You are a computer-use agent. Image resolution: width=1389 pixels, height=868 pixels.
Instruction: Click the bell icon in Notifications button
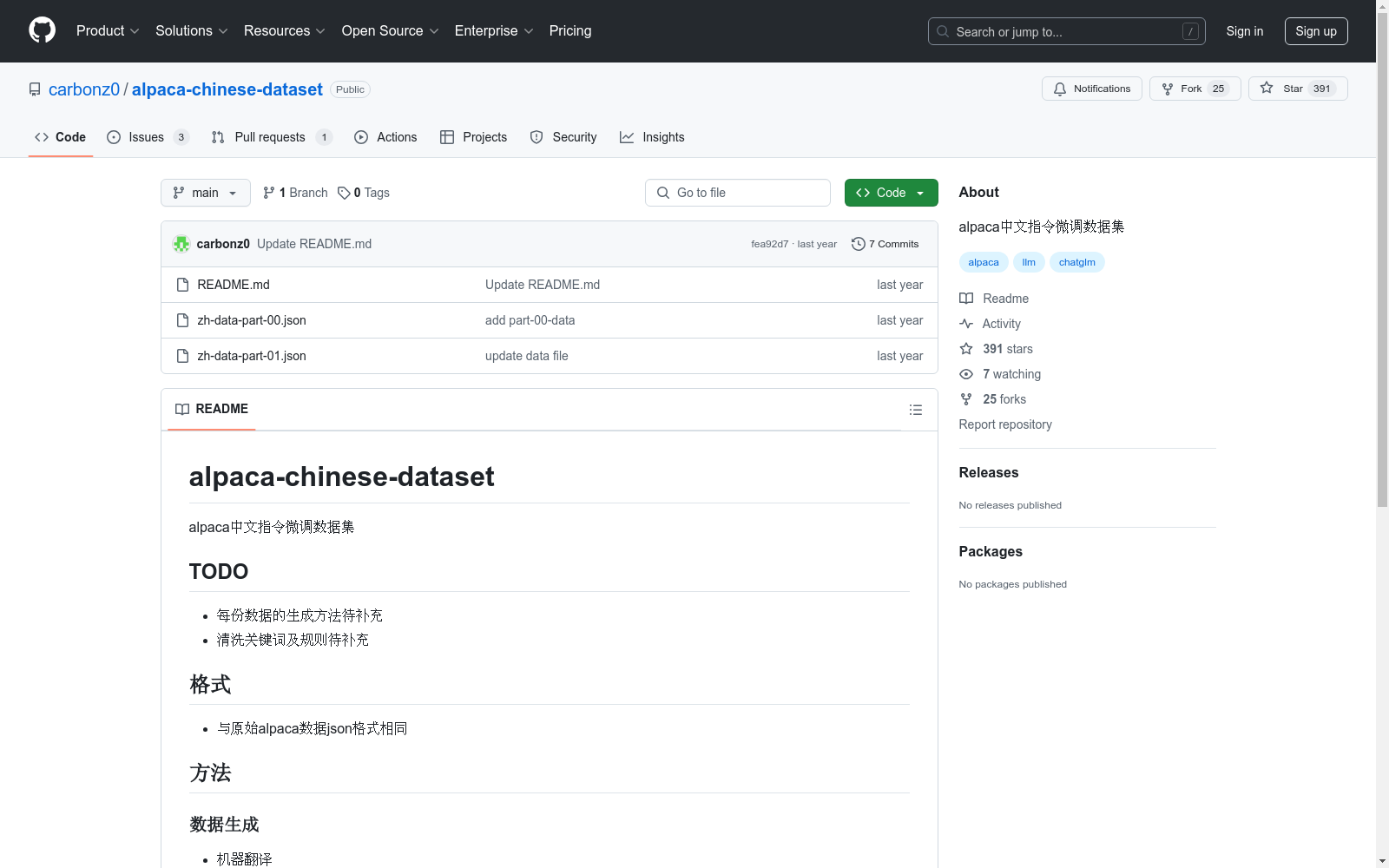click(x=1060, y=89)
